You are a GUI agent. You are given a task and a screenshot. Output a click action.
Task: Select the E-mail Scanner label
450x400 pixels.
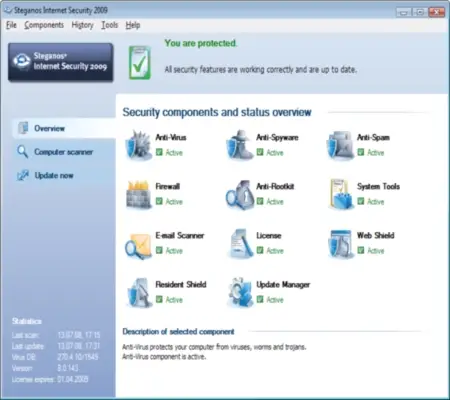click(180, 235)
